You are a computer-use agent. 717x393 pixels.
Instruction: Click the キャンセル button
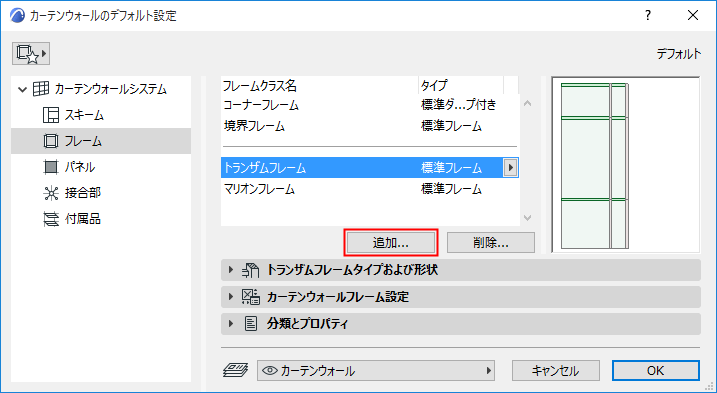(x=556, y=371)
